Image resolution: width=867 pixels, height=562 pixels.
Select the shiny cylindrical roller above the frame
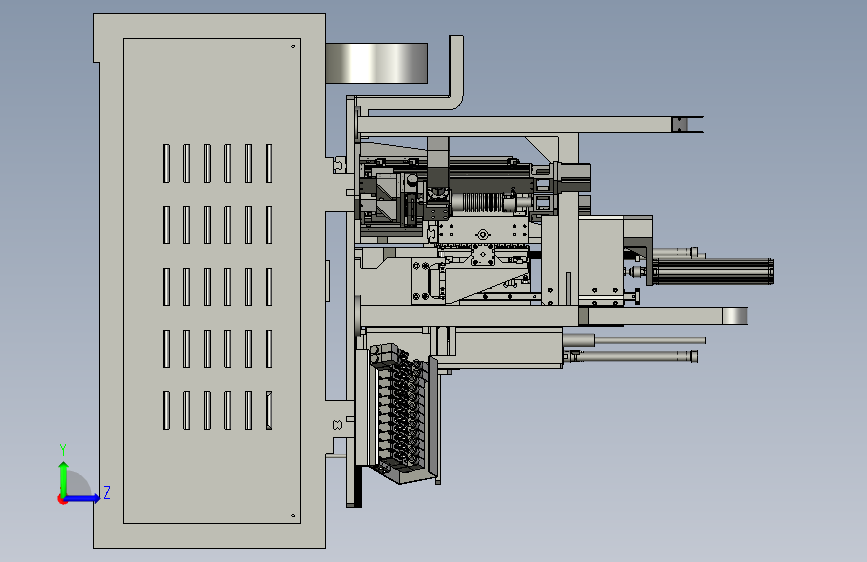377,63
